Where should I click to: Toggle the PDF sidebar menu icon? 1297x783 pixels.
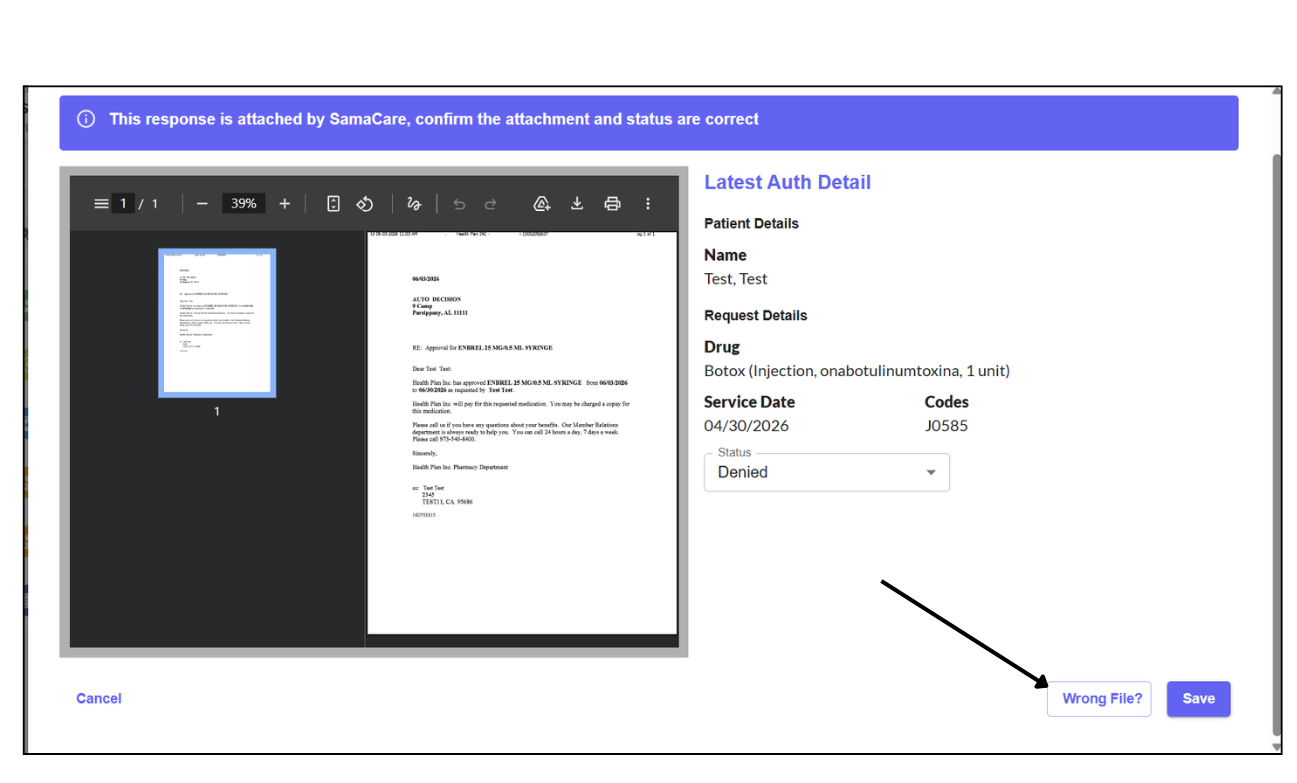point(101,204)
